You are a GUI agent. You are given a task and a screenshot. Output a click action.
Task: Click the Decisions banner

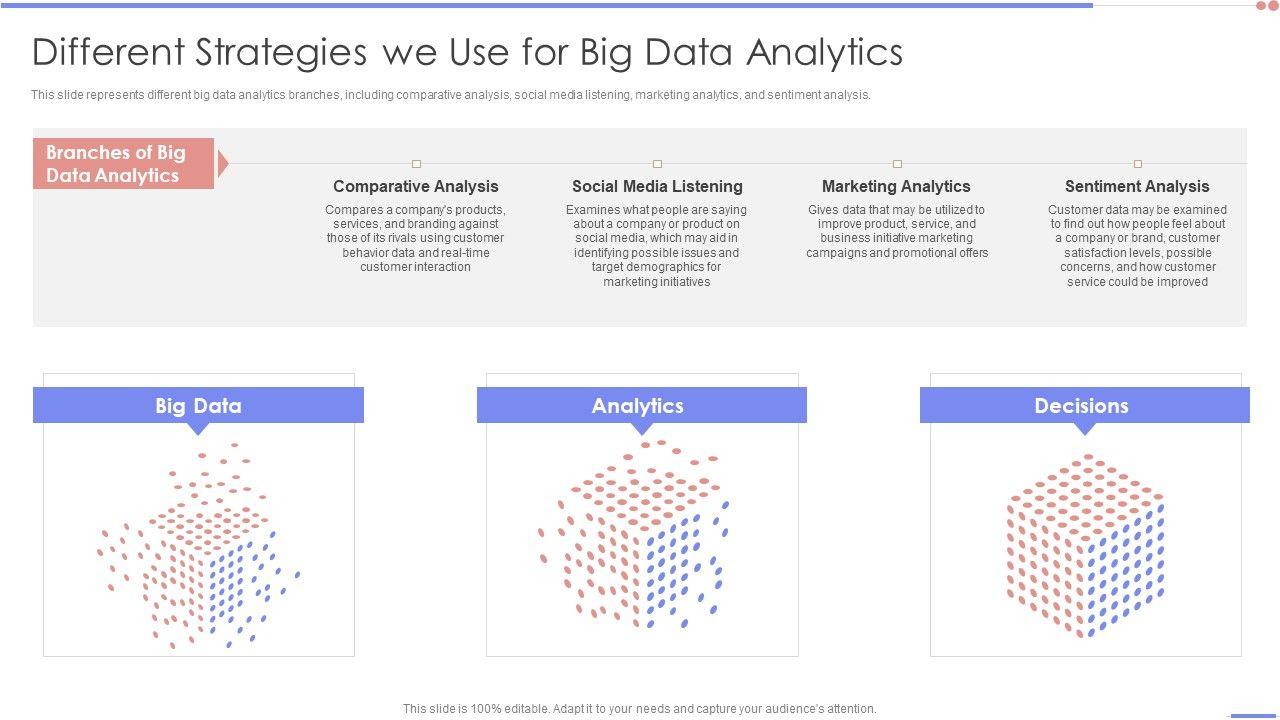click(x=1084, y=405)
